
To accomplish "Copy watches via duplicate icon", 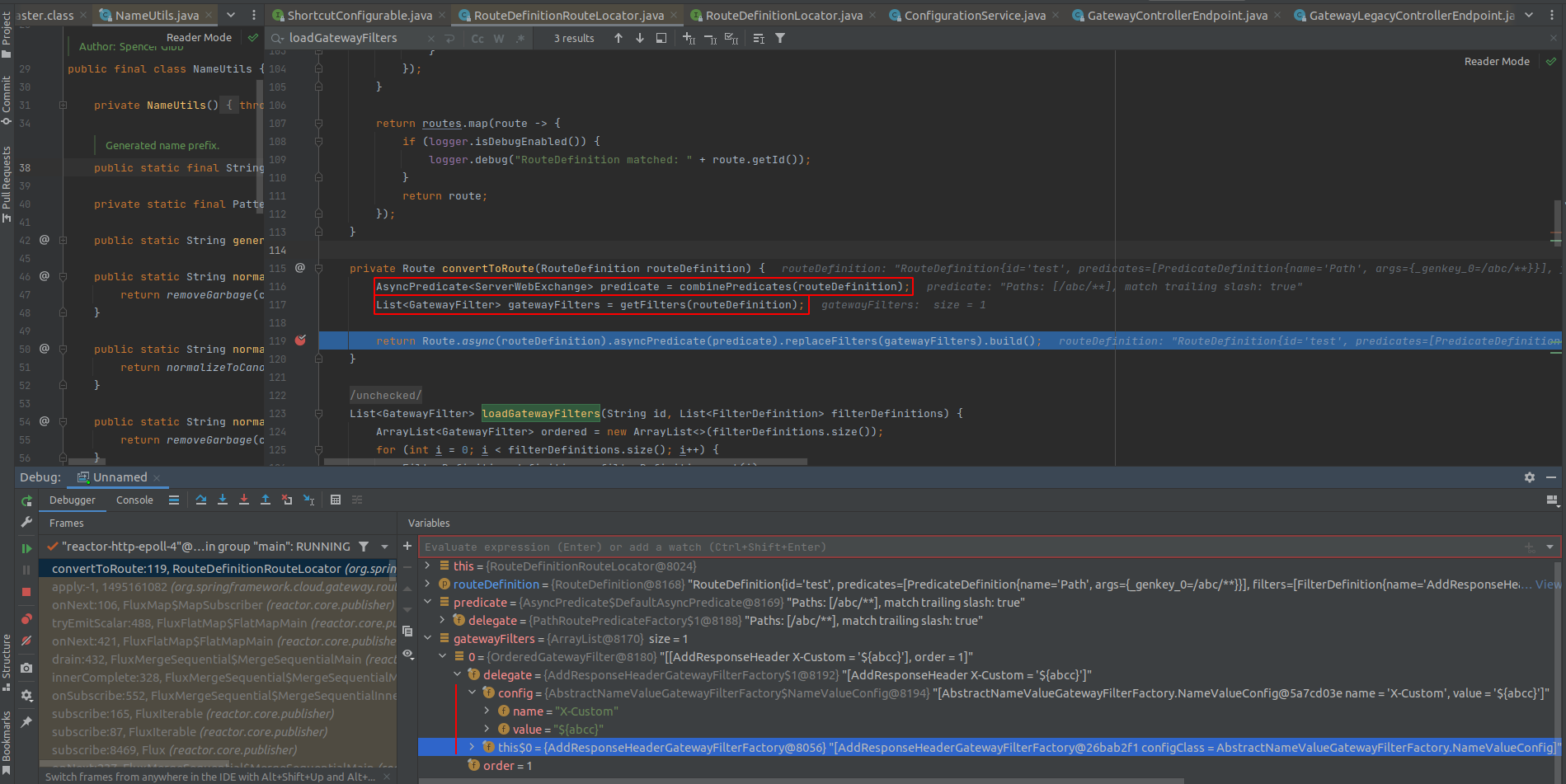I will (x=407, y=631).
